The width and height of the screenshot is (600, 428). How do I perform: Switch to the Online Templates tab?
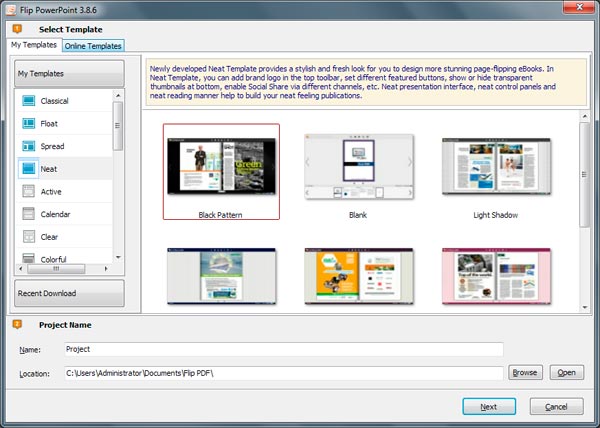coord(93,46)
